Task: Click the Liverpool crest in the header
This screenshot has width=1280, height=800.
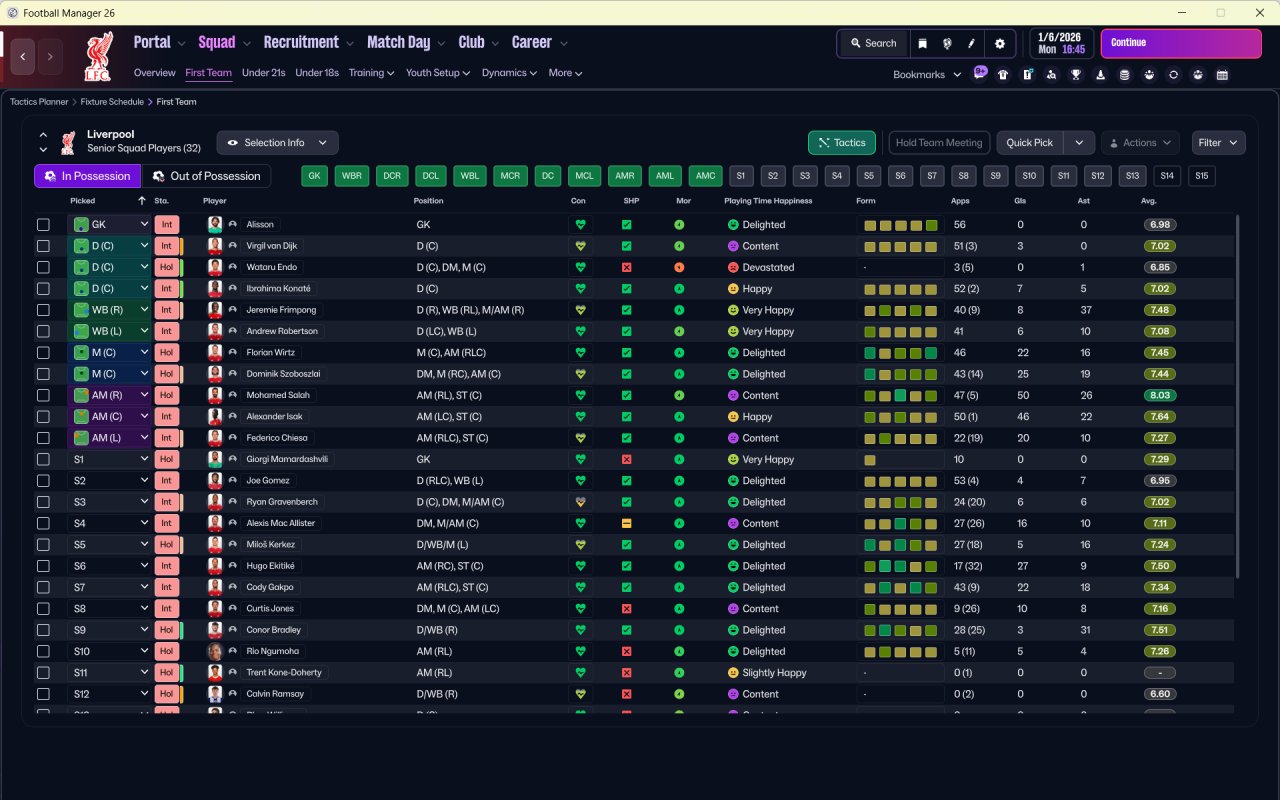Action: click(98, 57)
